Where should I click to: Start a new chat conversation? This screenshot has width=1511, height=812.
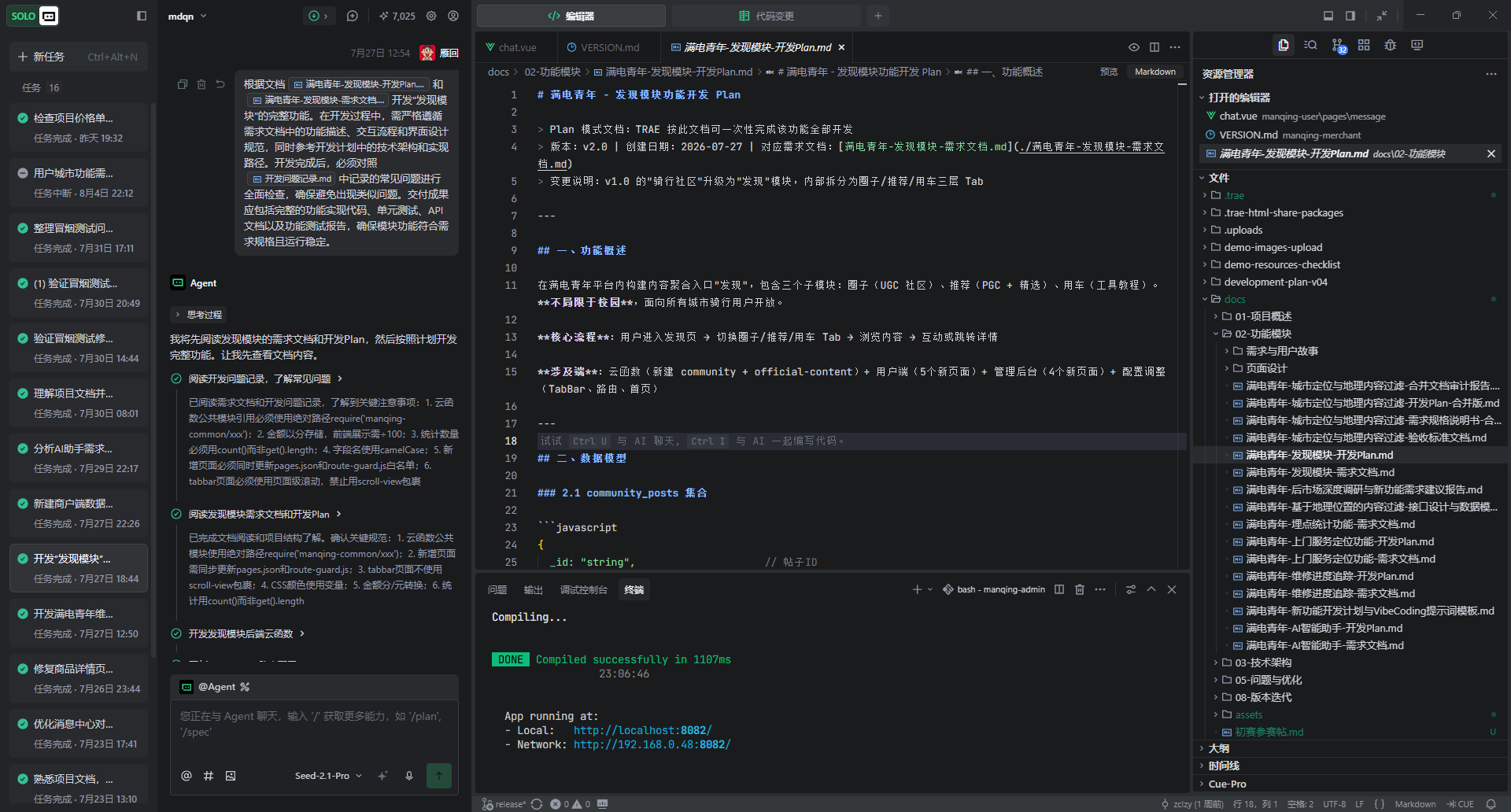point(353,16)
